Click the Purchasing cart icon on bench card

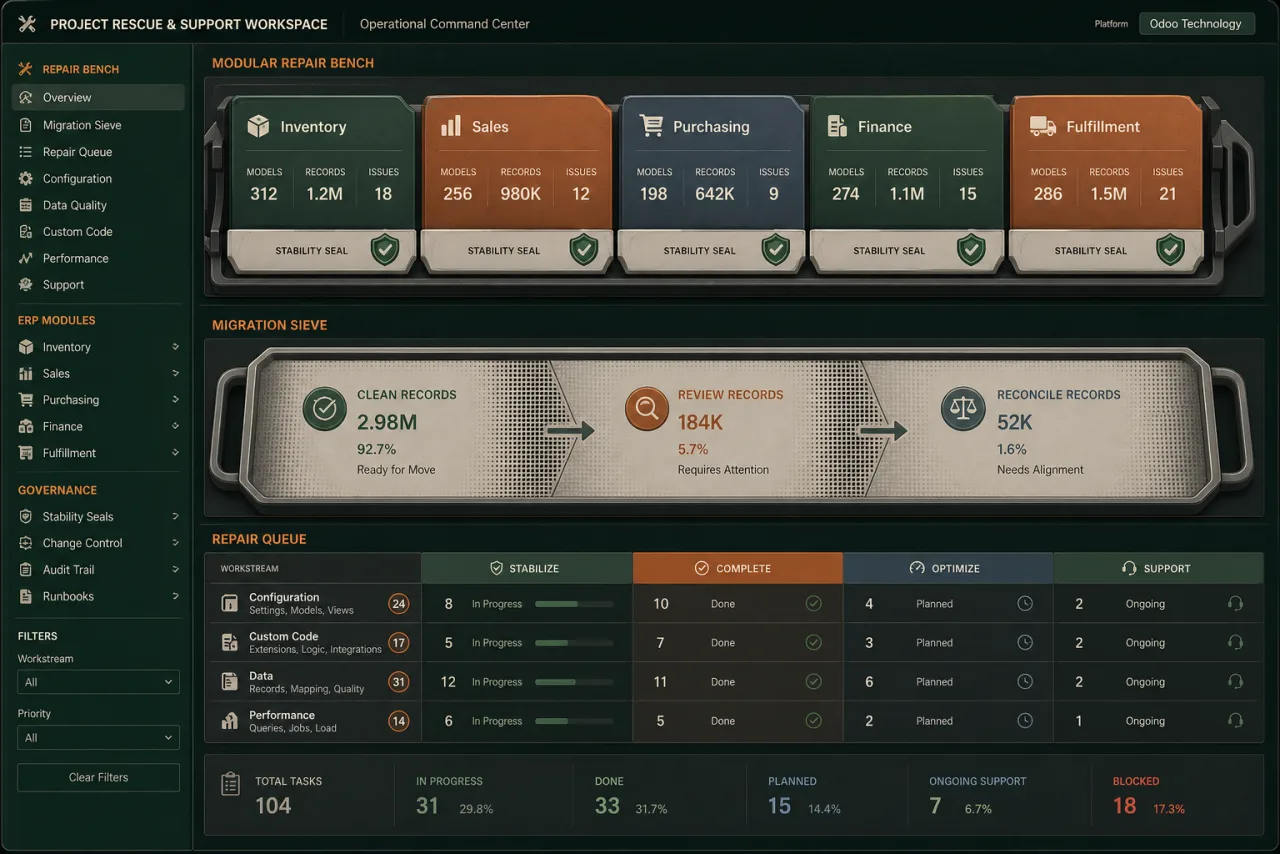click(651, 125)
